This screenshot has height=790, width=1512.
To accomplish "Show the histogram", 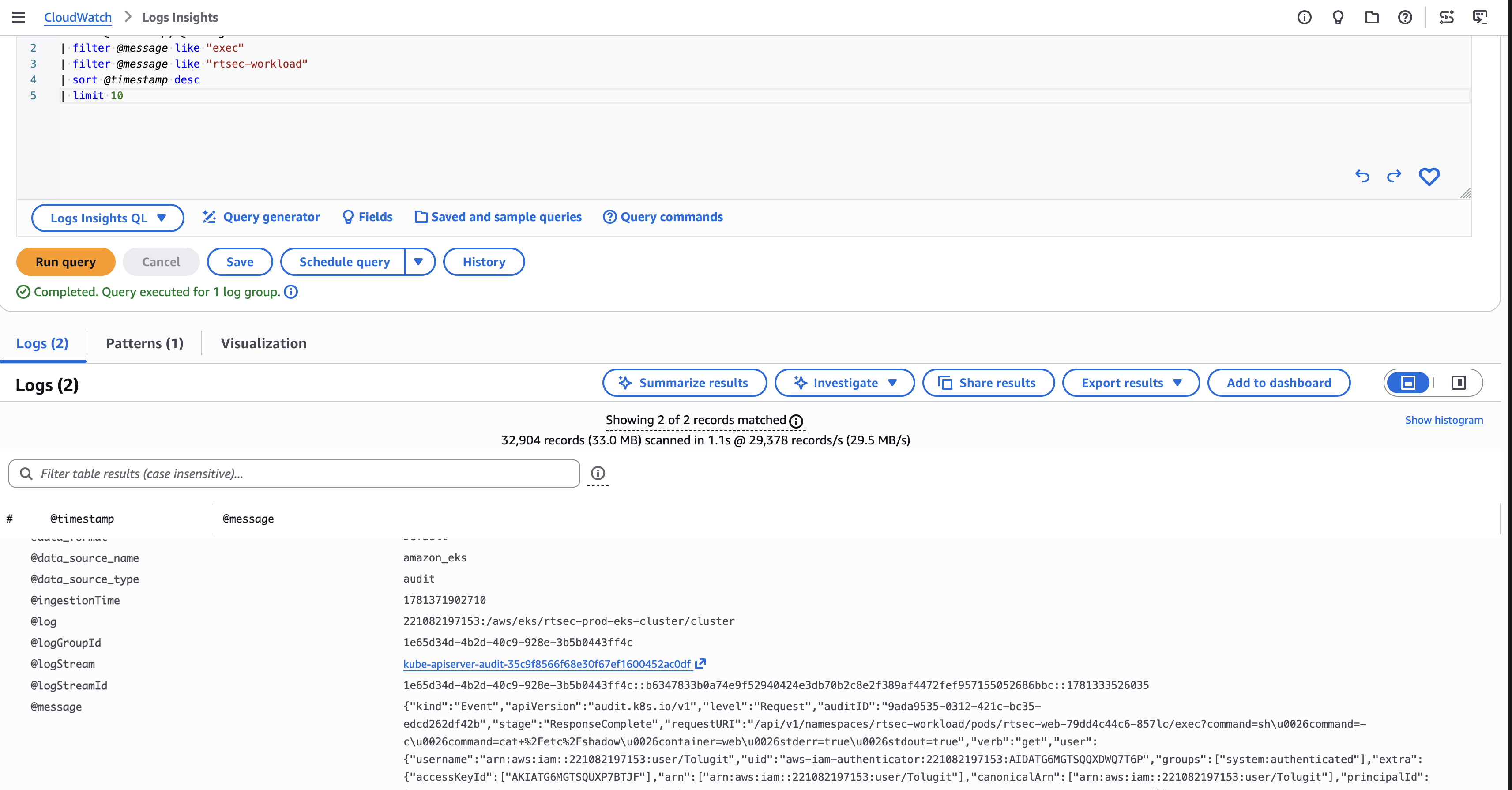I will coord(1444,420).
